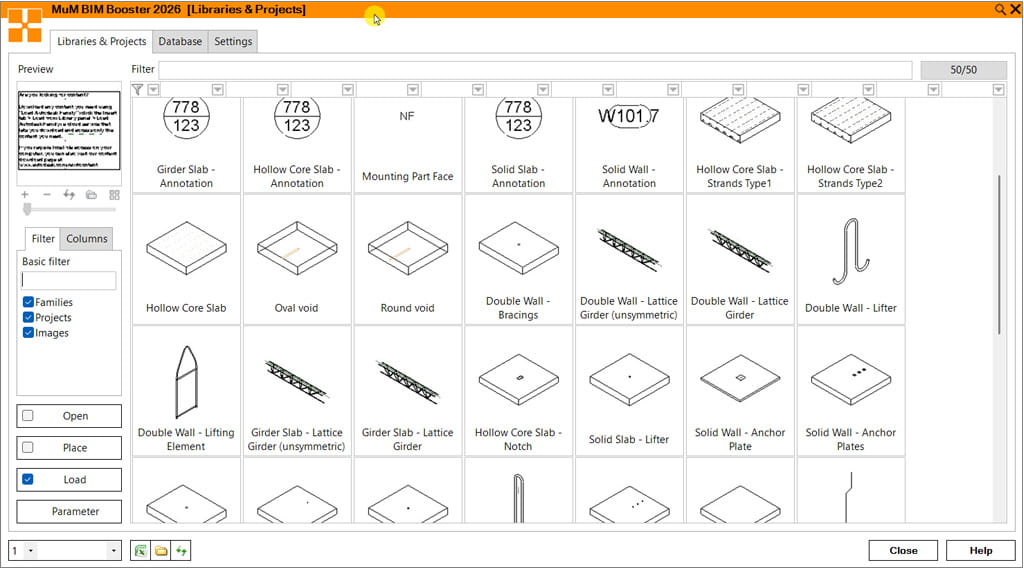1024x568 pixels.
Task: Enable the checkbox on the Open button
Action: pos(28,416)
